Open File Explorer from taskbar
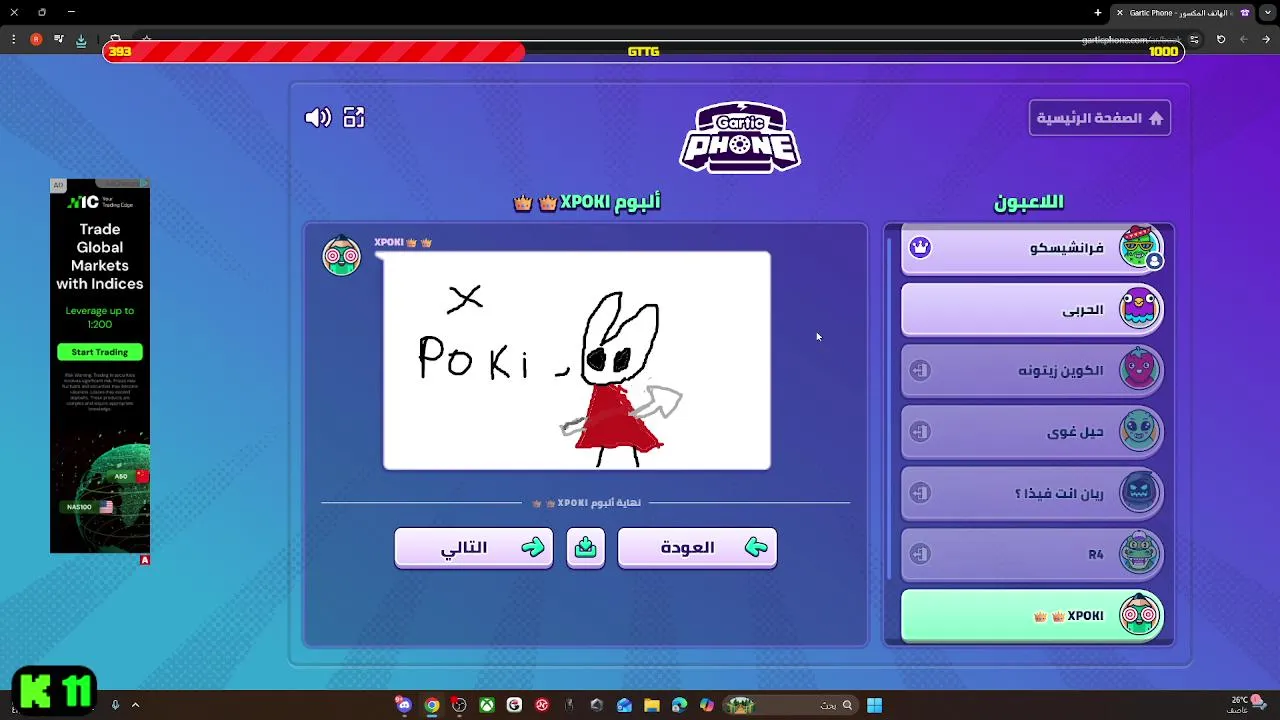 tap(652, 705)
